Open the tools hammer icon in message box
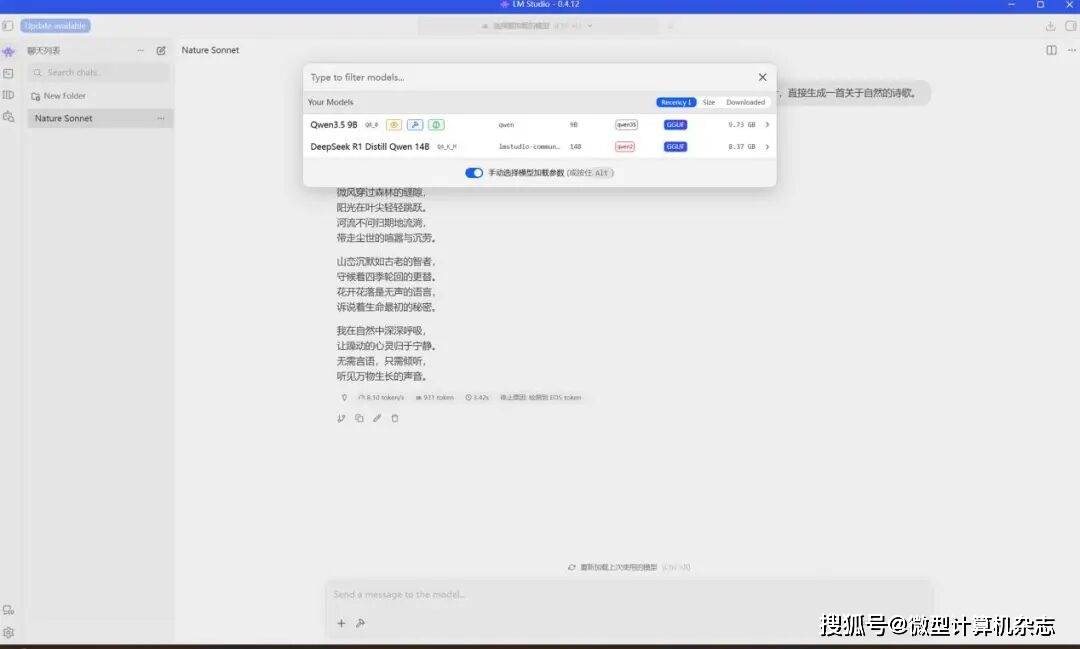The width and height of the screenshot is (1080, 649). click(360, 624)
